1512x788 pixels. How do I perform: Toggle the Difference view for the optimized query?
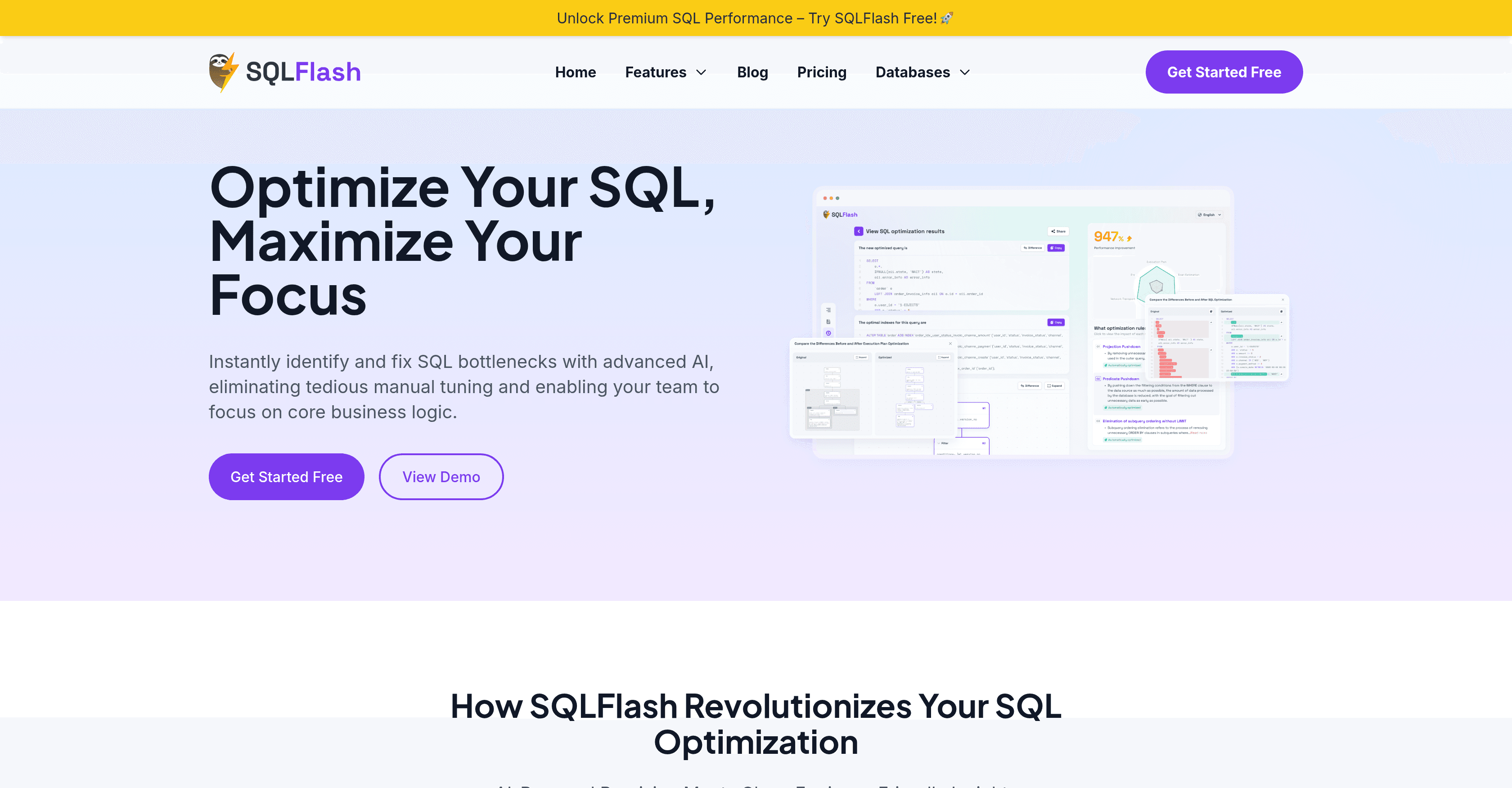(x=1032, y=248)
